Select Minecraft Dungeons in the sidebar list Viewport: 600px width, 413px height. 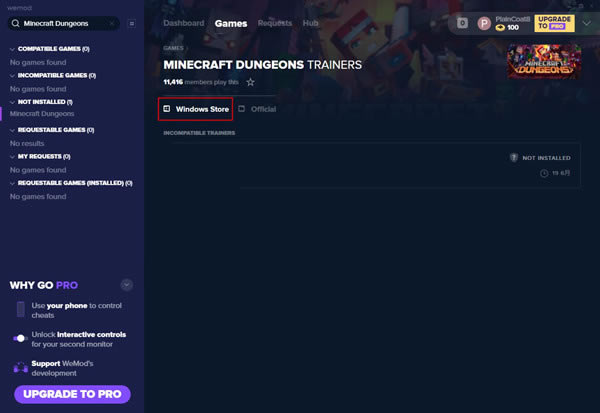(42, 114)
